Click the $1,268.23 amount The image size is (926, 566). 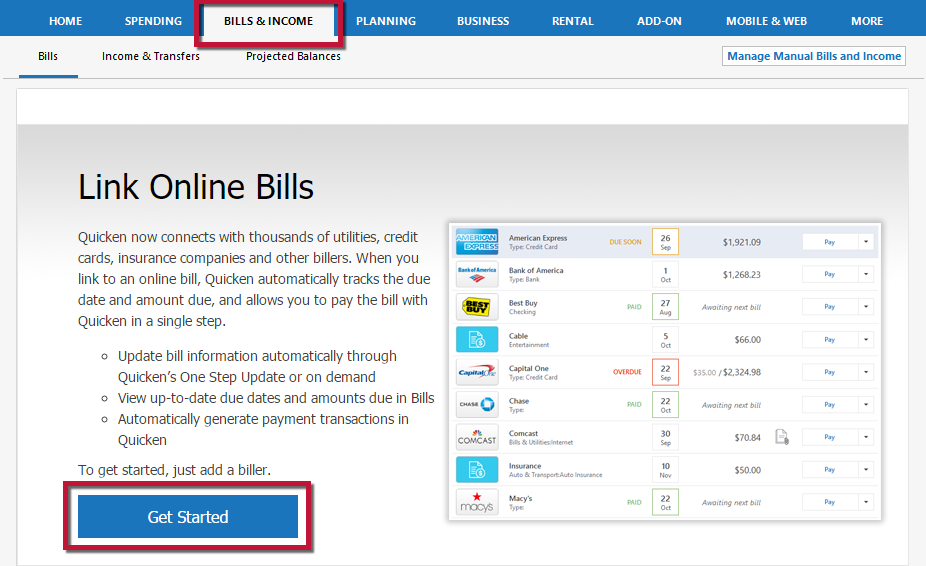click(x=742, y=275)
